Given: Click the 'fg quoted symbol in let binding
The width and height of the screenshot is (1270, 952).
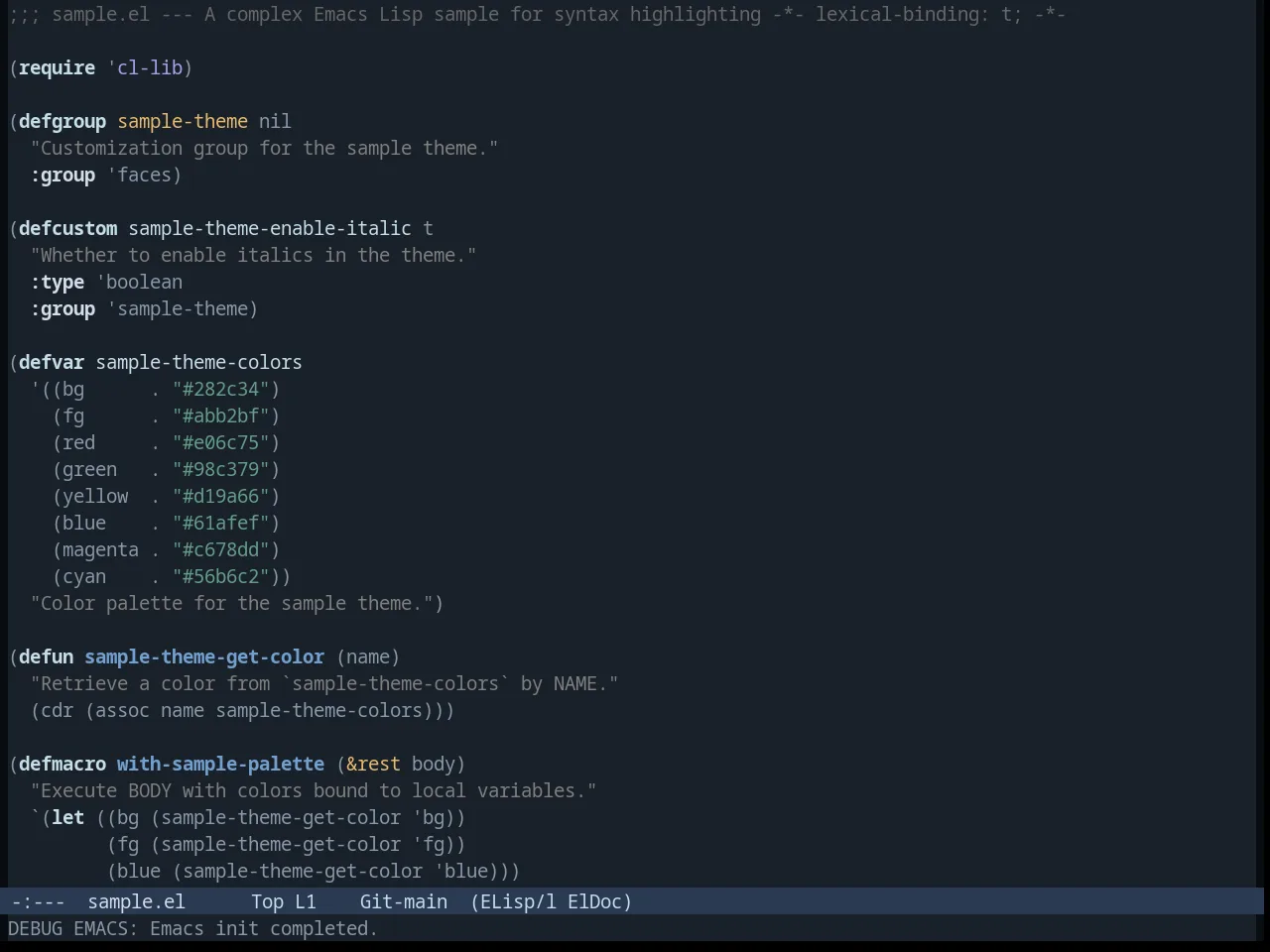Looking at the screenshot, I should coord(429,844).
